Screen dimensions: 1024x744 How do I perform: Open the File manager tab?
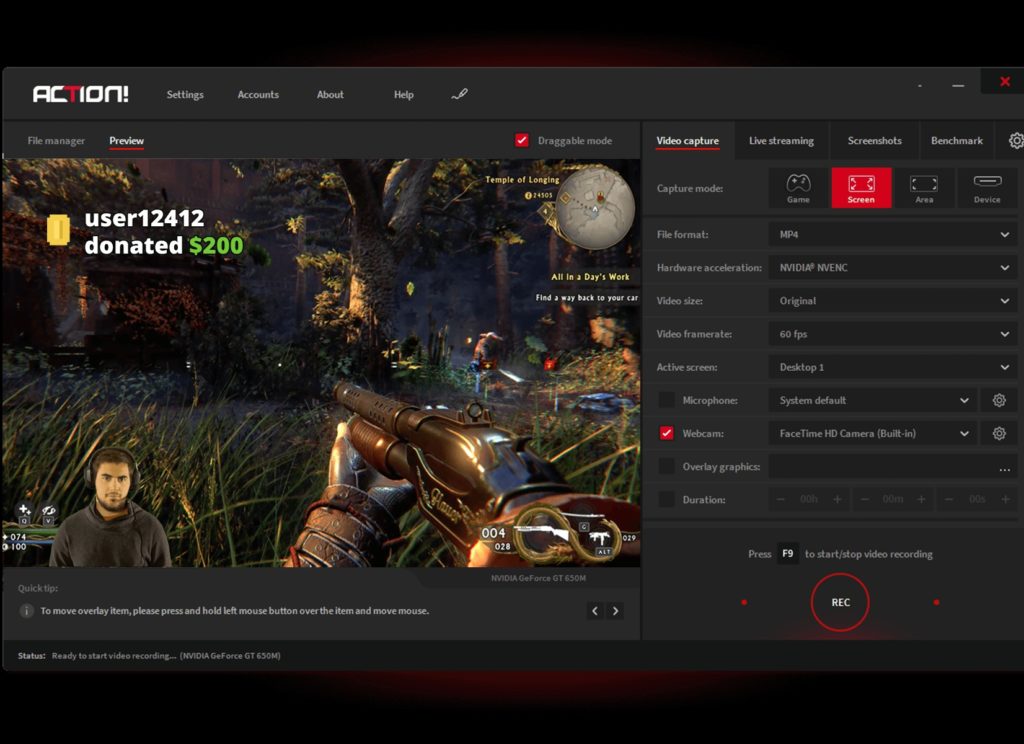[x=56, y=141]
